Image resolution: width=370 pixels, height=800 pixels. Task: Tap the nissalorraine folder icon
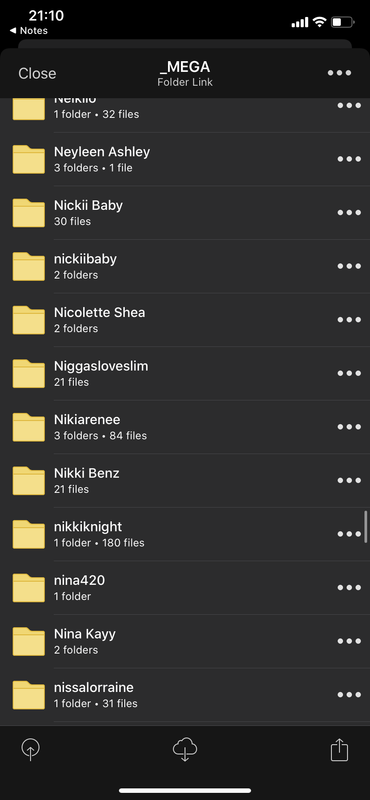pos(29,695)
